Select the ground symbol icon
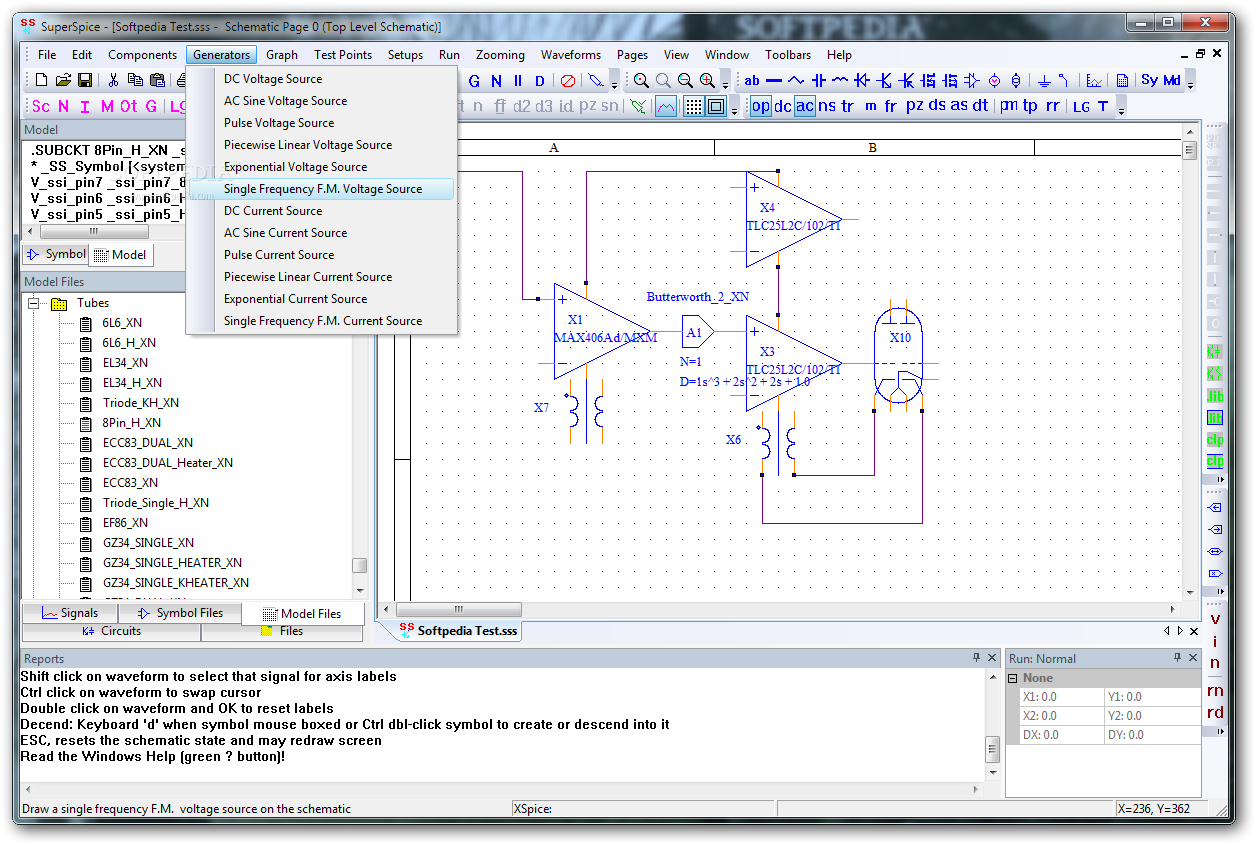This screenshot has width=1256, height=845. (1043, 81)
